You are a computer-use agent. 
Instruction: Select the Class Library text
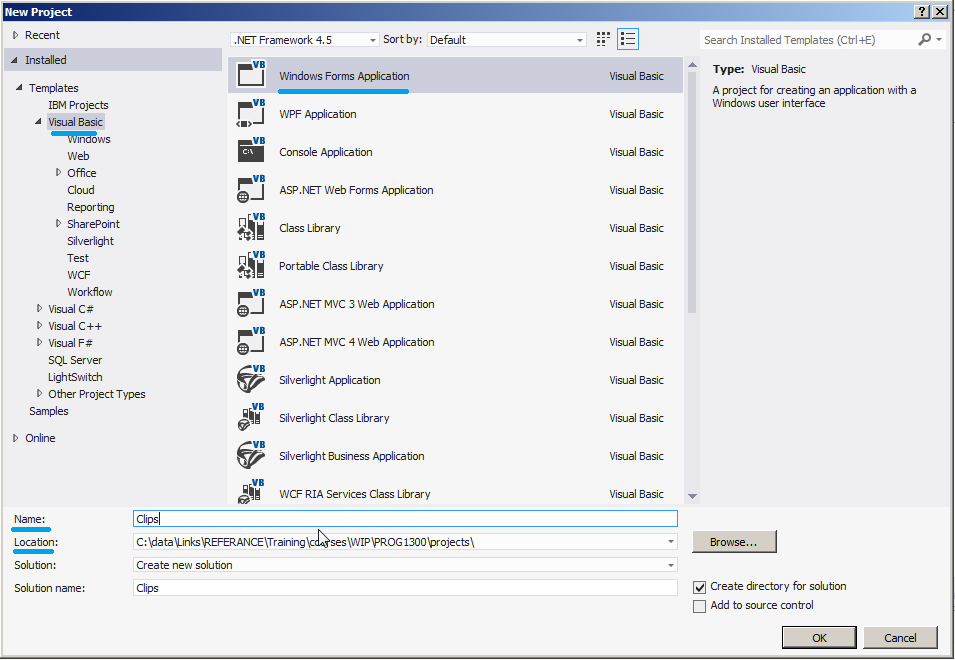[x=309, y=228]
